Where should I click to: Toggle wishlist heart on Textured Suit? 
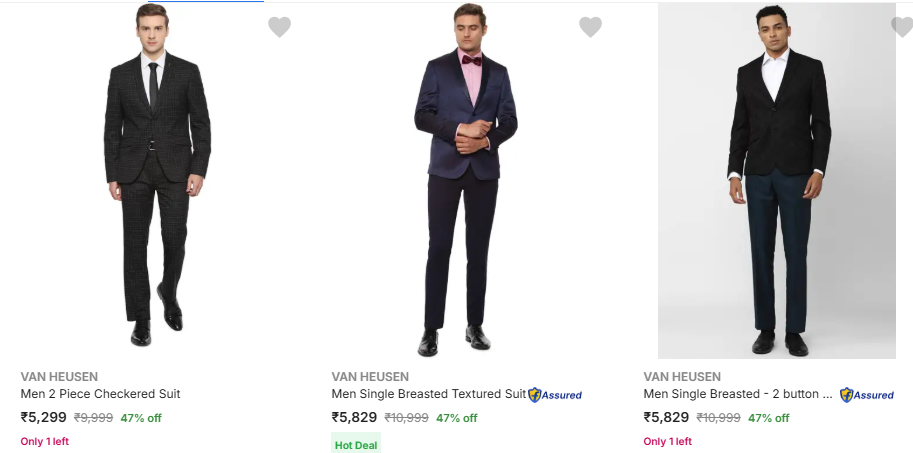coord(590,27)
